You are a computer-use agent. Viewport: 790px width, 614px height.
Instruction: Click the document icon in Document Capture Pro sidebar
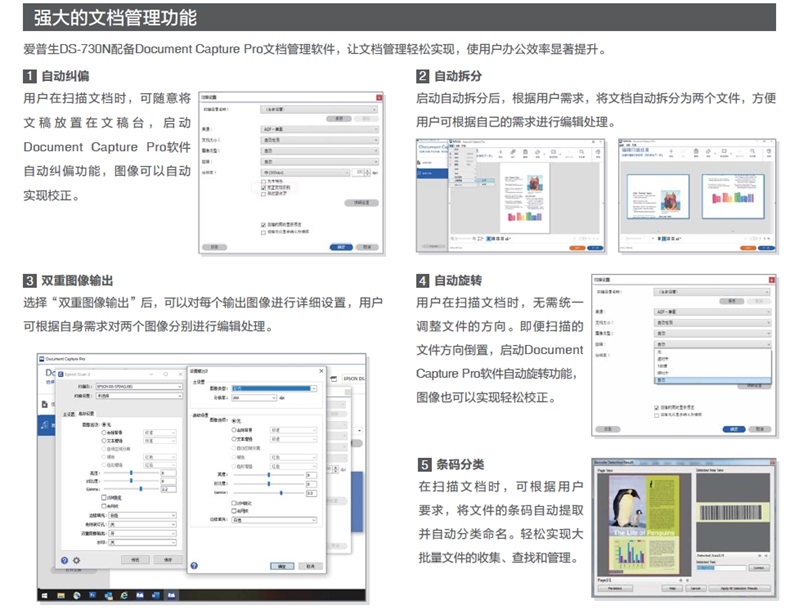tap(44, 404)
